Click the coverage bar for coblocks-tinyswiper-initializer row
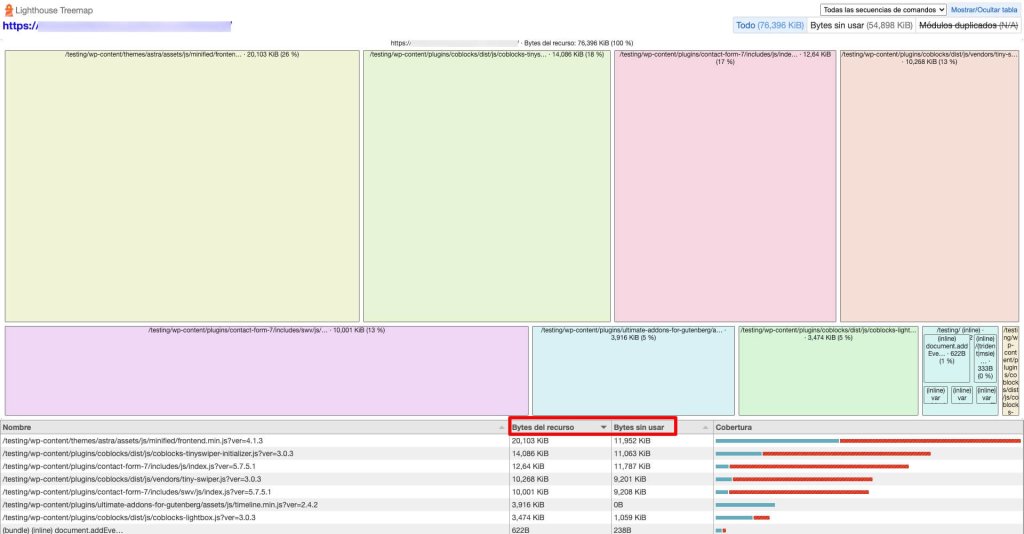The width and height of the screenshot is (1024, 534). (823, 454)
